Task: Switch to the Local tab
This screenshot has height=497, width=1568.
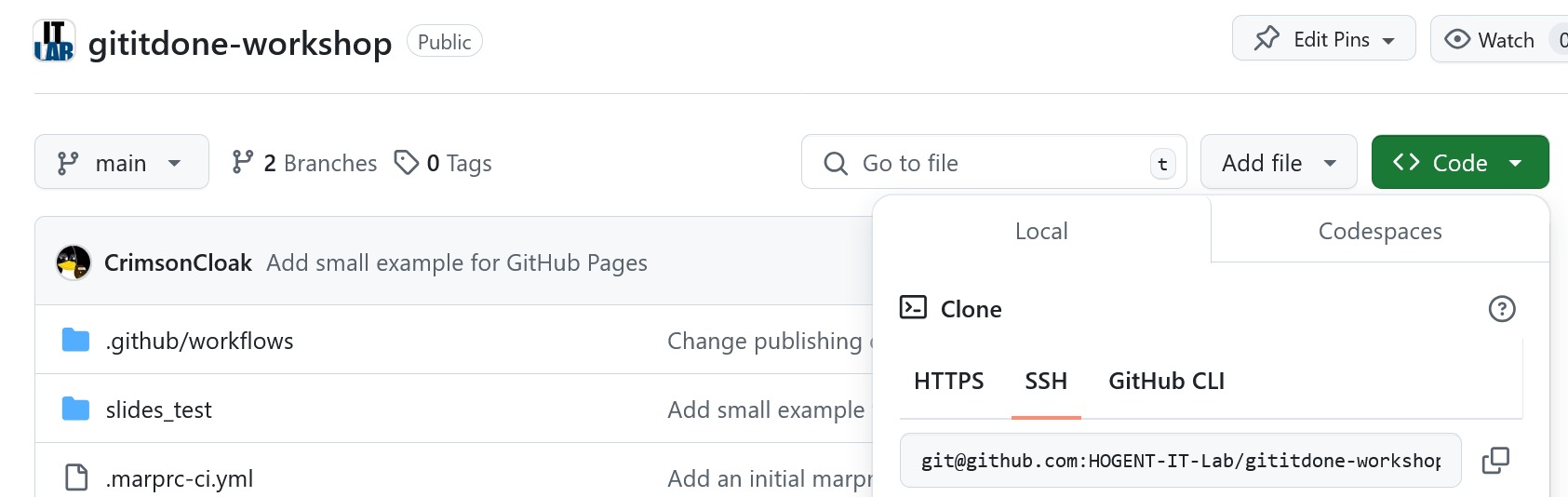Action: (1041, 231)
